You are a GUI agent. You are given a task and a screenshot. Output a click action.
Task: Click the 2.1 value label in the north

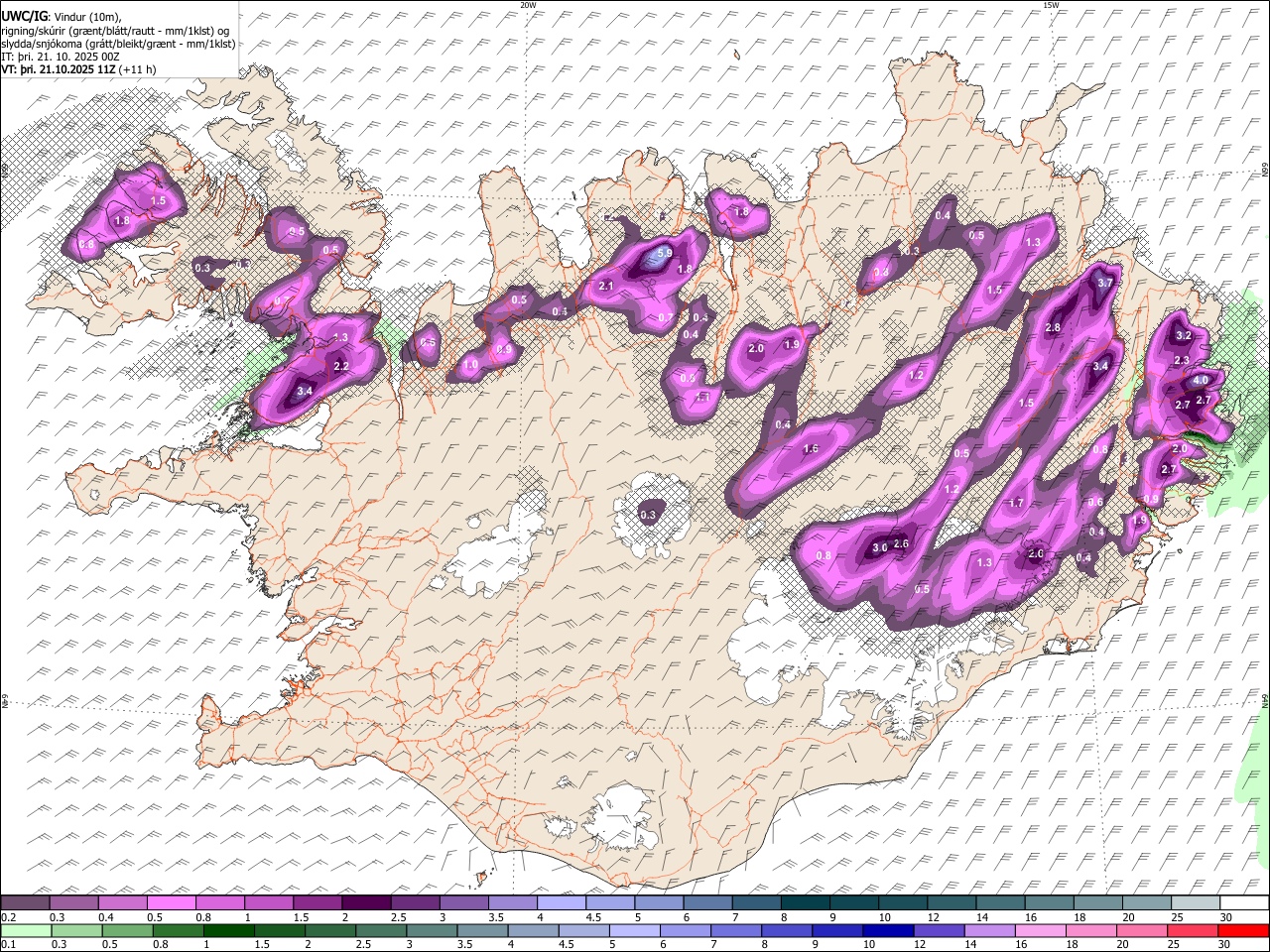coord(607,287)
